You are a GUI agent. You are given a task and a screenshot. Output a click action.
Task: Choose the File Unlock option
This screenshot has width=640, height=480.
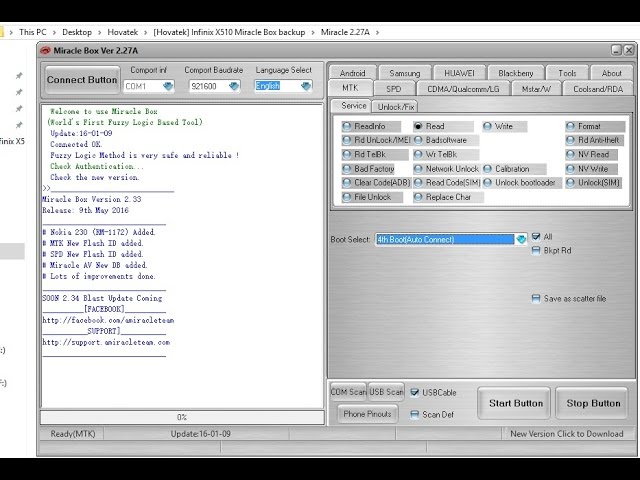pyautogui.click(x=347, y=197)
